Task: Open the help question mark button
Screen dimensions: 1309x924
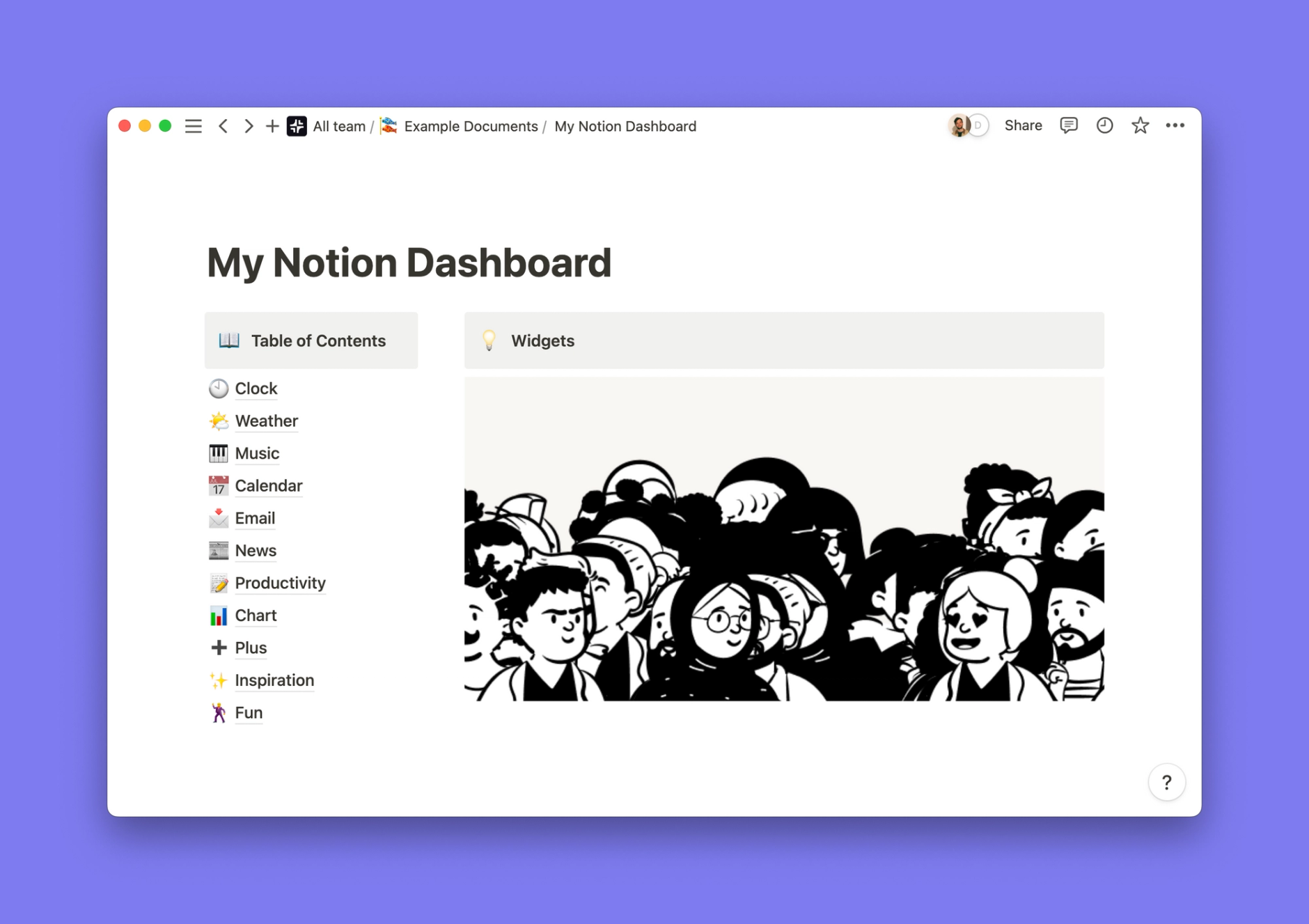Action: (1167, 783)
